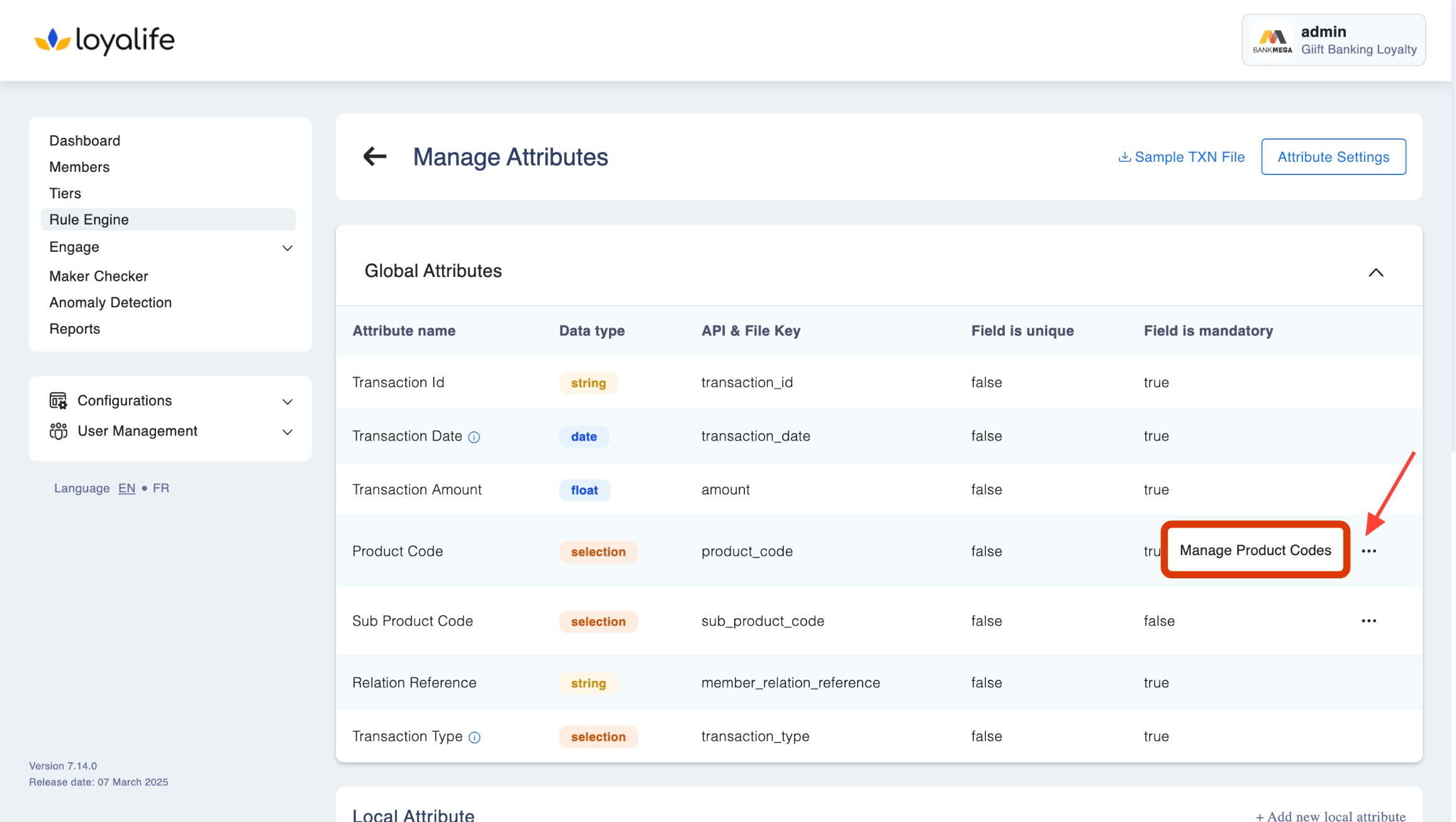Switch language to FR
The width and height of the screenshot is (1456, 822).
click(x=160, y=488)
